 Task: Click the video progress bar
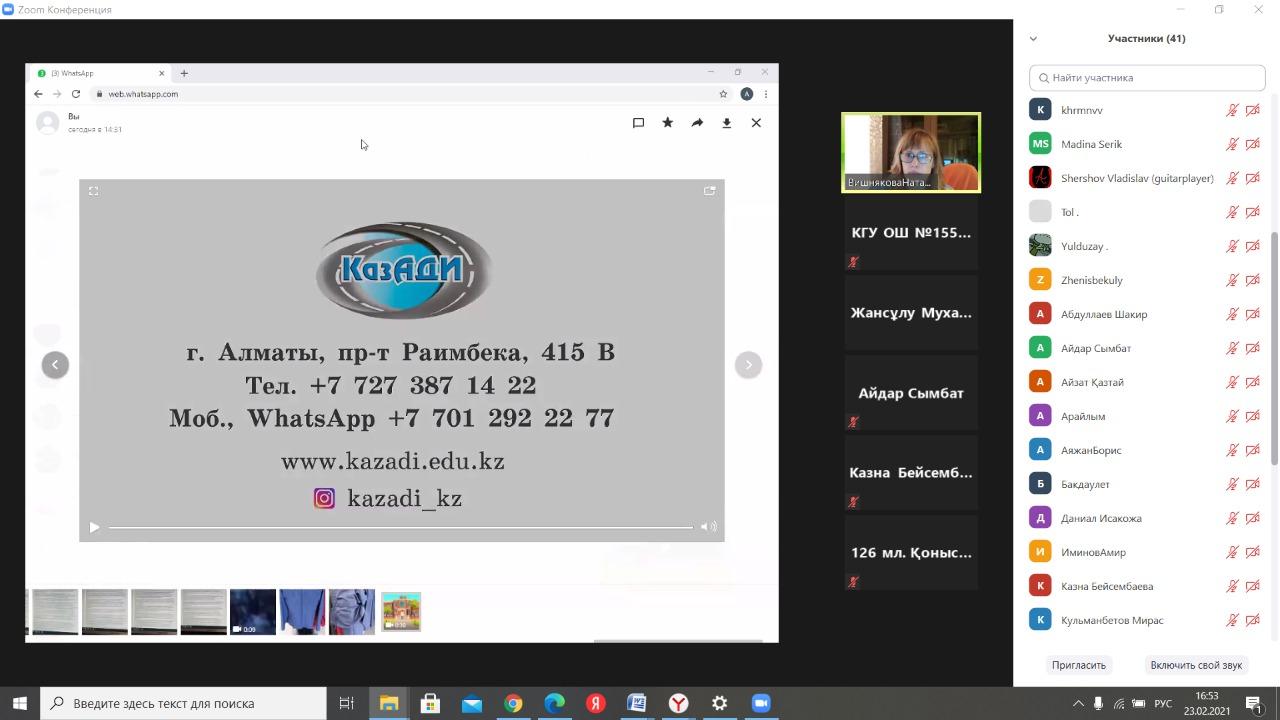pos(400,527)
